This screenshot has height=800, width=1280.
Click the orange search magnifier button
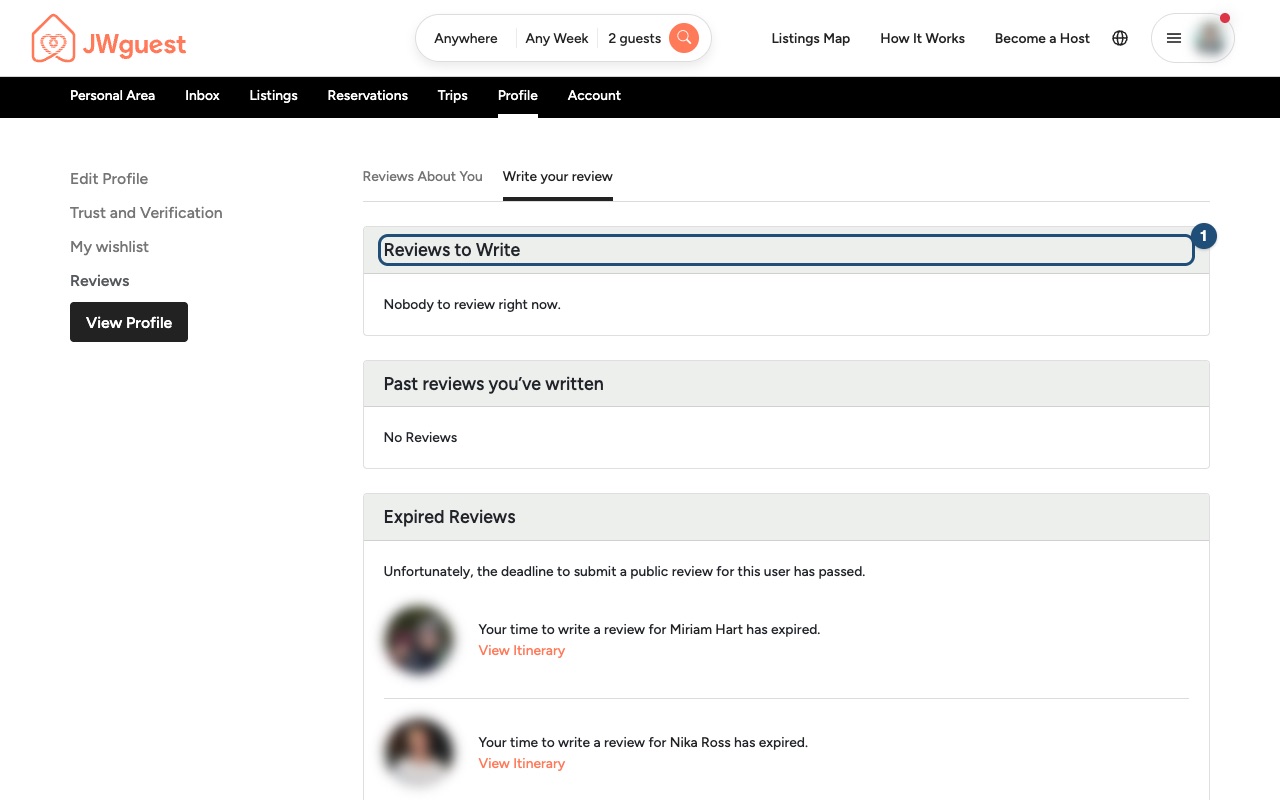684,38
